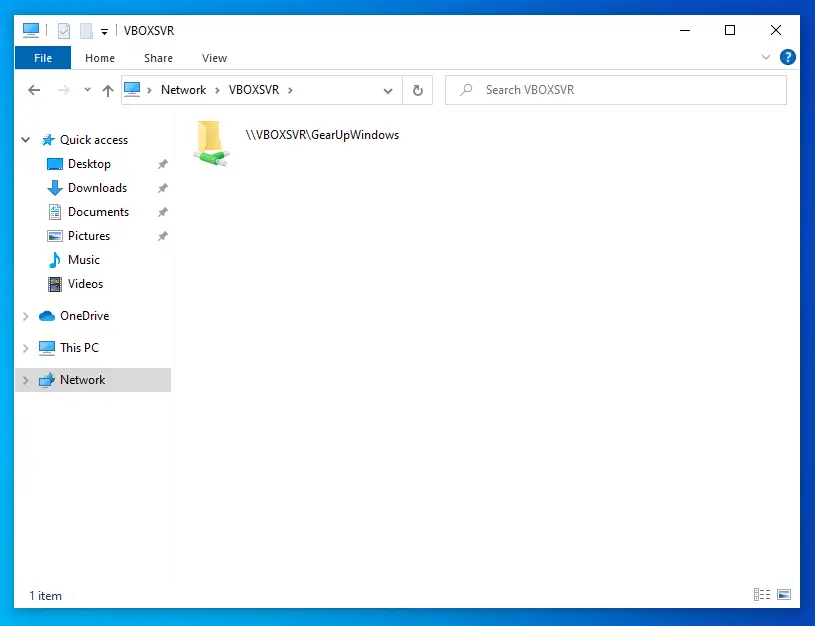Click the search magnifier icon

pos(466,90)
